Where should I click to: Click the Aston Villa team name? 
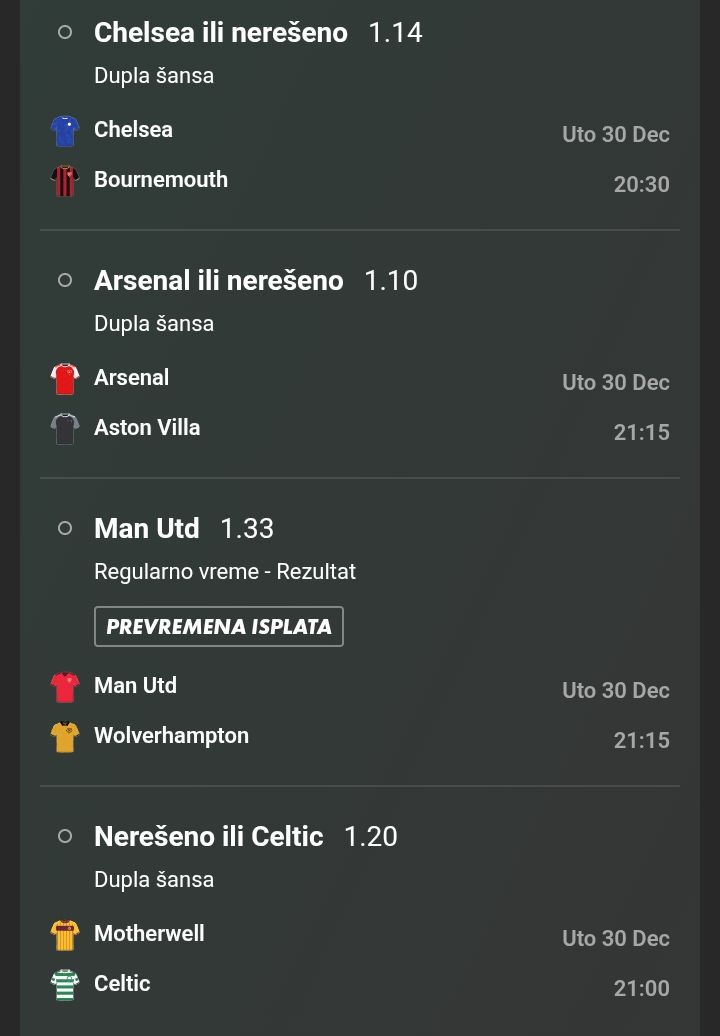(x=147, y=428)
